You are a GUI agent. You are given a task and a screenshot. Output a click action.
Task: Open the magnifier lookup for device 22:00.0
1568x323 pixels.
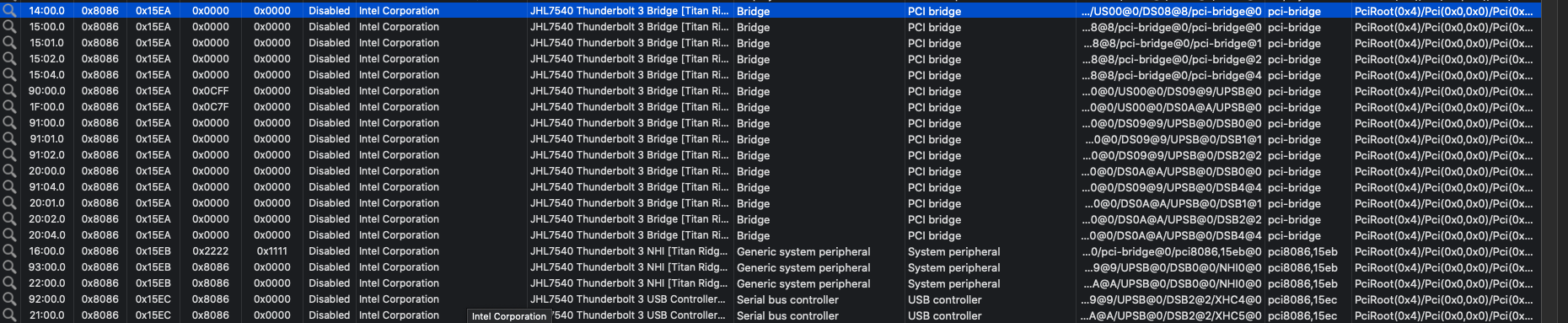(9, 283)
